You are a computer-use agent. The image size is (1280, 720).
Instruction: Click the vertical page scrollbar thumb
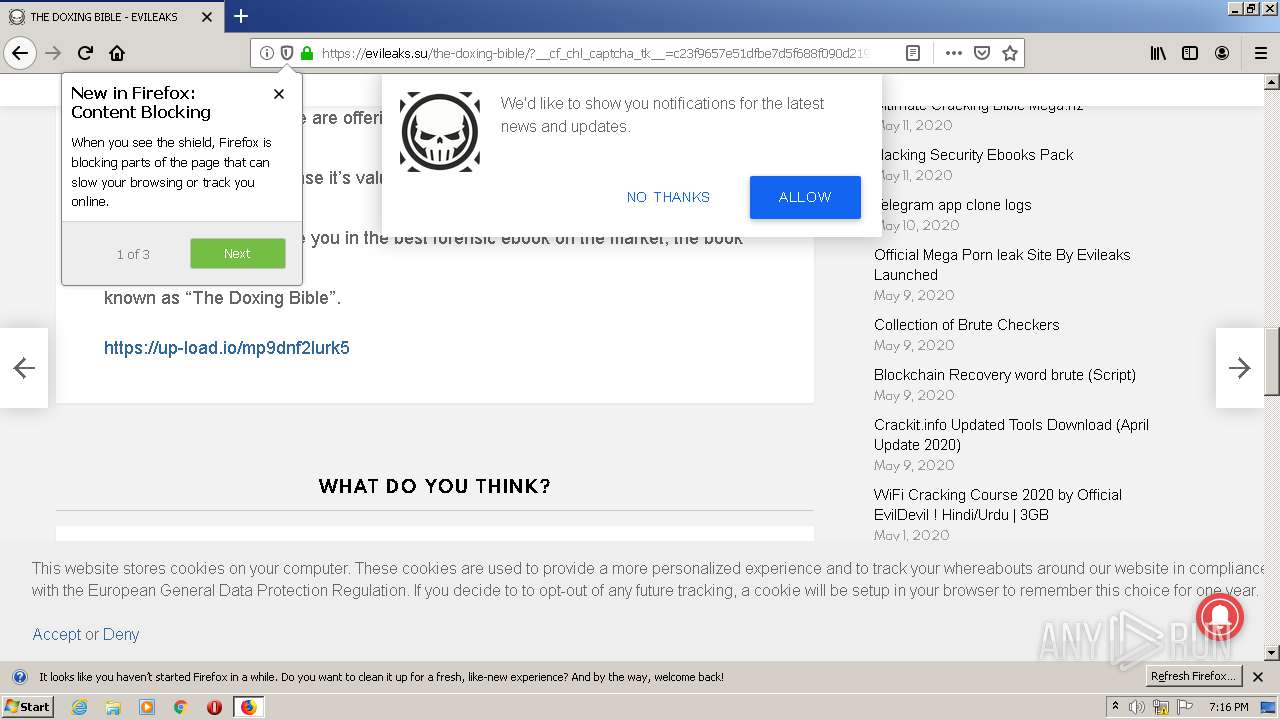tap(1272, 360)
